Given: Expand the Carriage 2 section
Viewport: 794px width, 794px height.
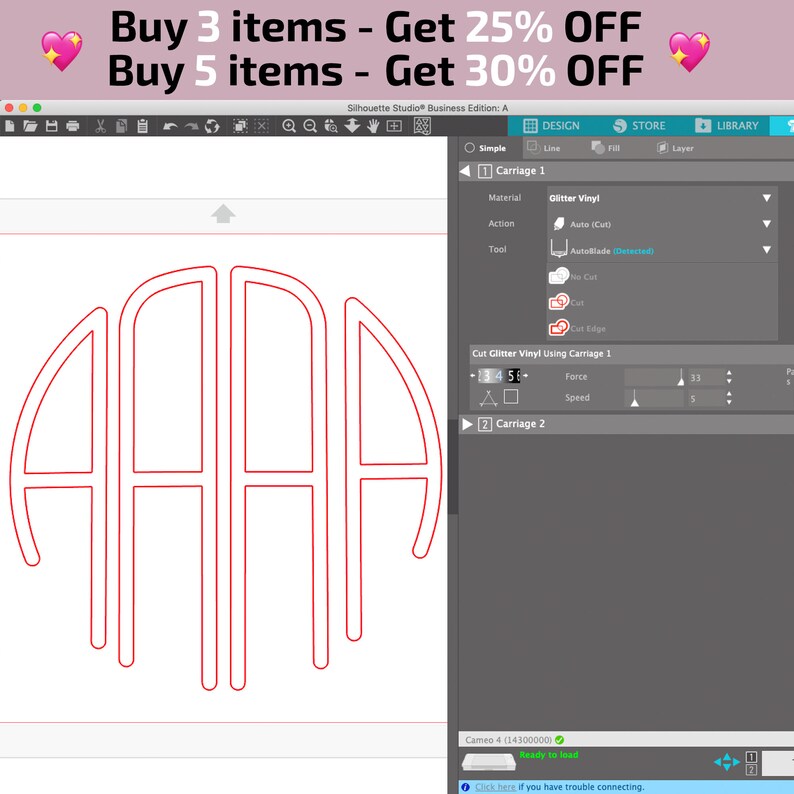Looking at the screenshot, I should [467, 424].
